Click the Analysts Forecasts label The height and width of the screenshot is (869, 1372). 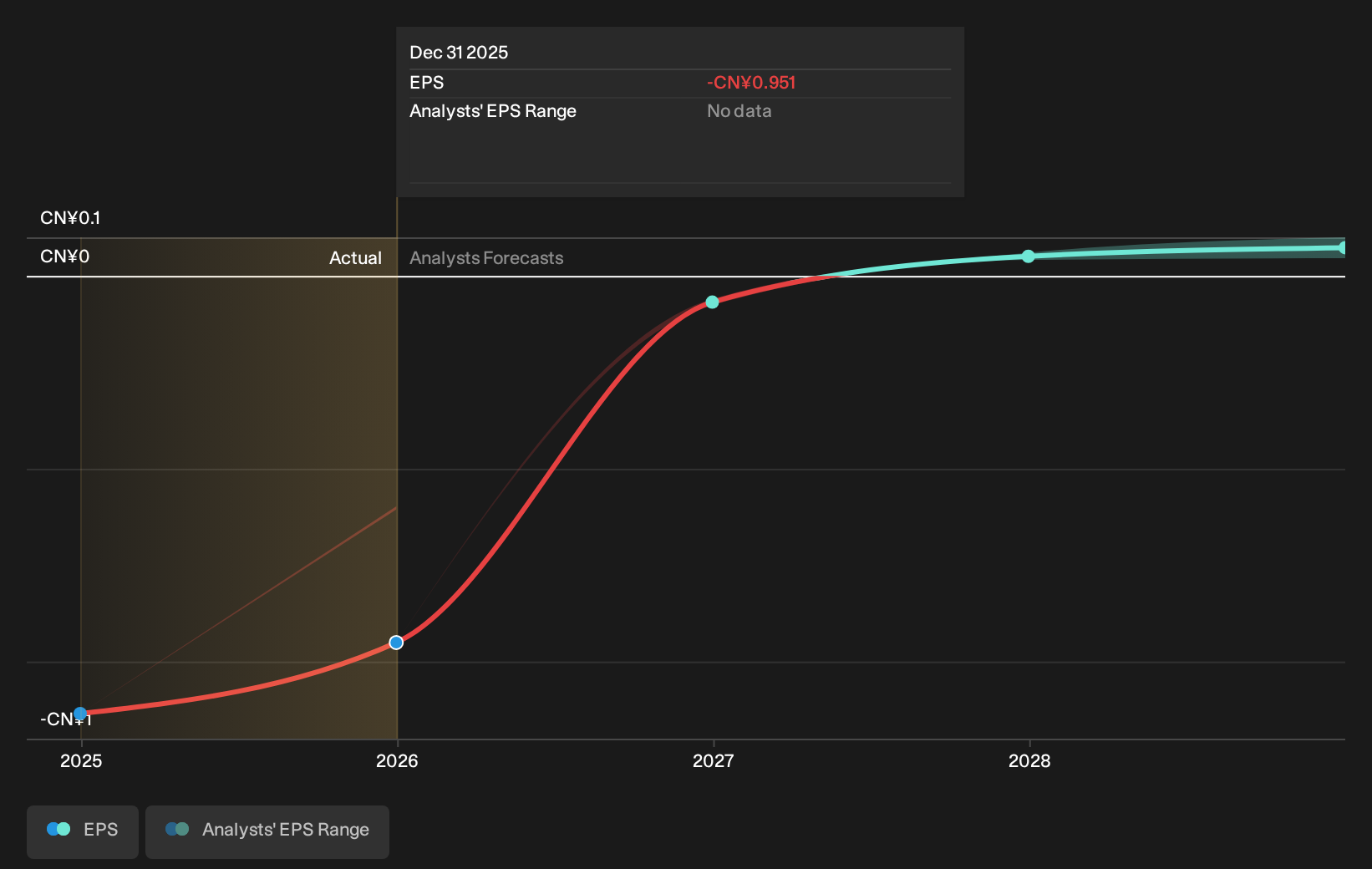(x=486, y=258)
